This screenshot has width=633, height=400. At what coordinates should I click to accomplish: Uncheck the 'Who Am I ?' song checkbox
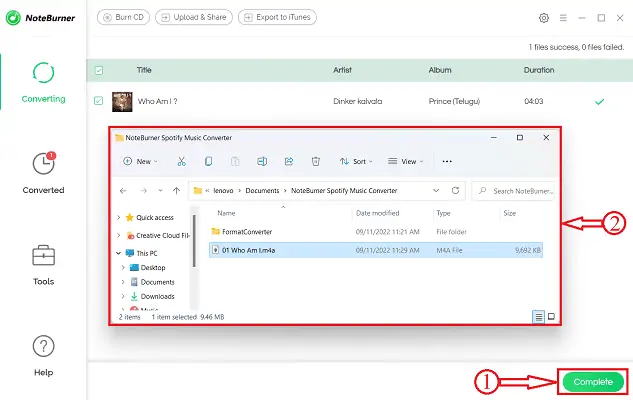(x=99, y=101)
